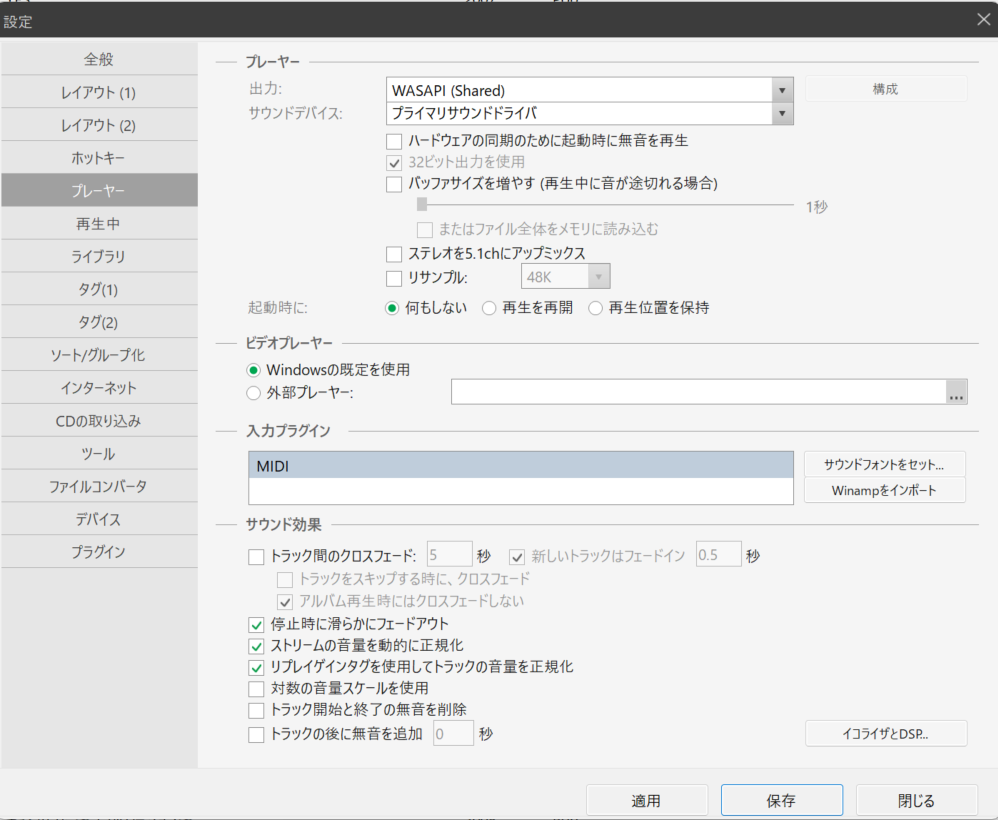998x820 pixels.
Task: Click the buffer size slider handle
Action: [x=422, y=205]
